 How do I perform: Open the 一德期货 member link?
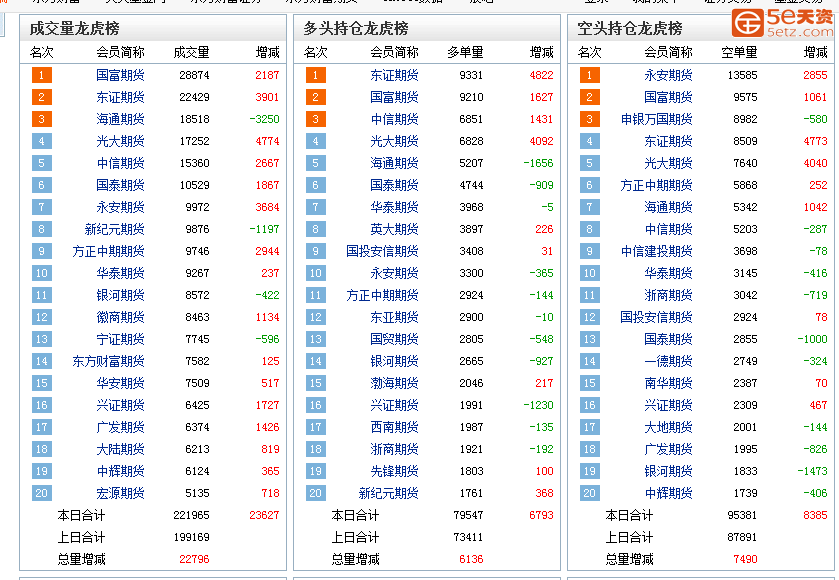668,361
